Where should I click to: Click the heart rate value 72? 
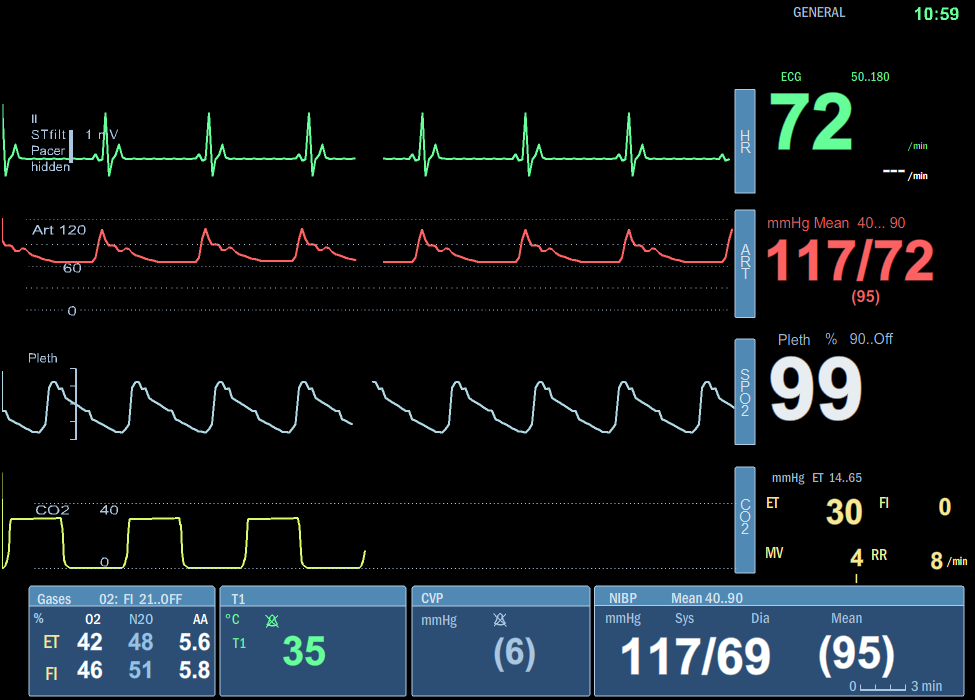point(811,123)
